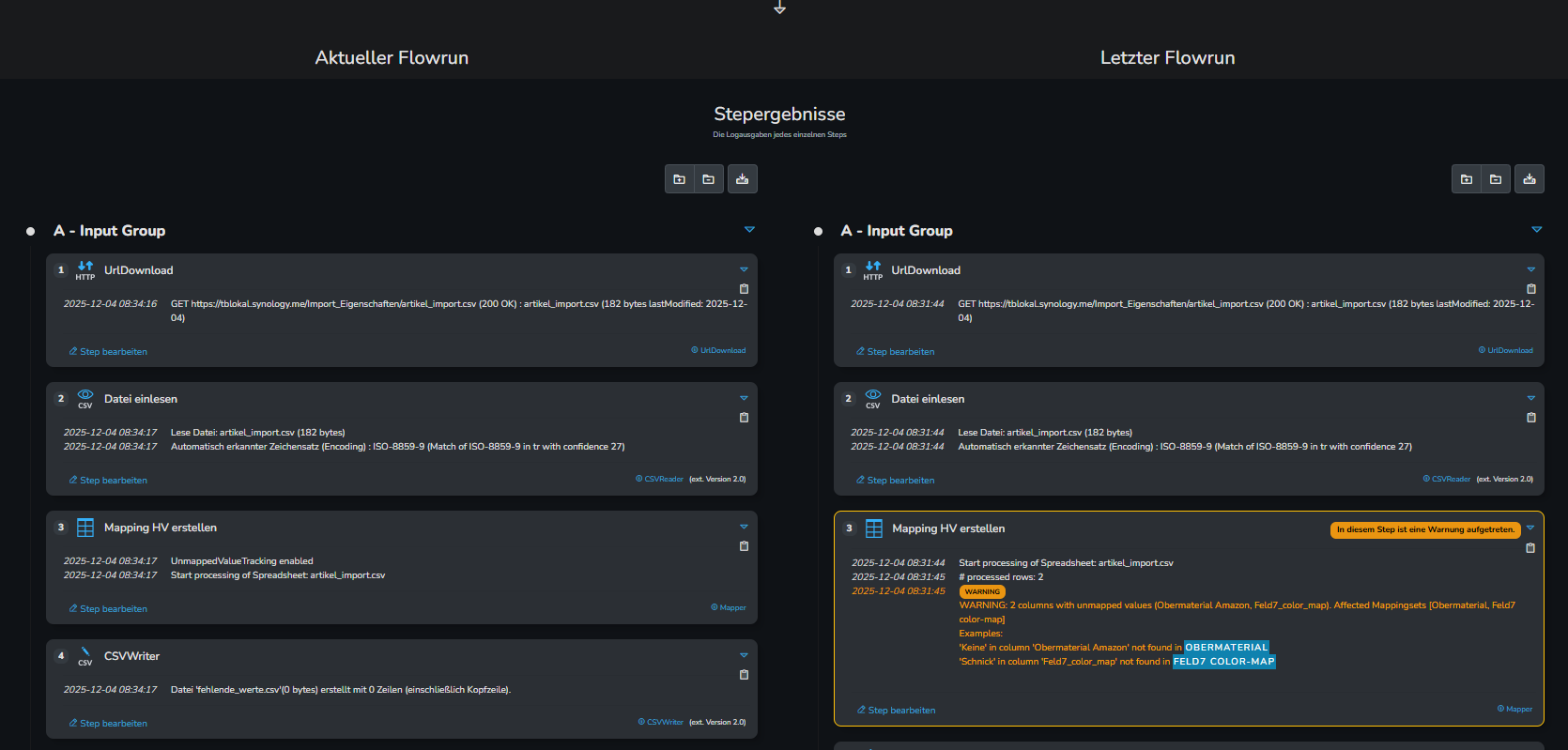The width and height of the screenshot is (1568, 750).
Task: Click the highlighted OBERMATERIAL mapping set tag
Action: [x=1225, y=648]
